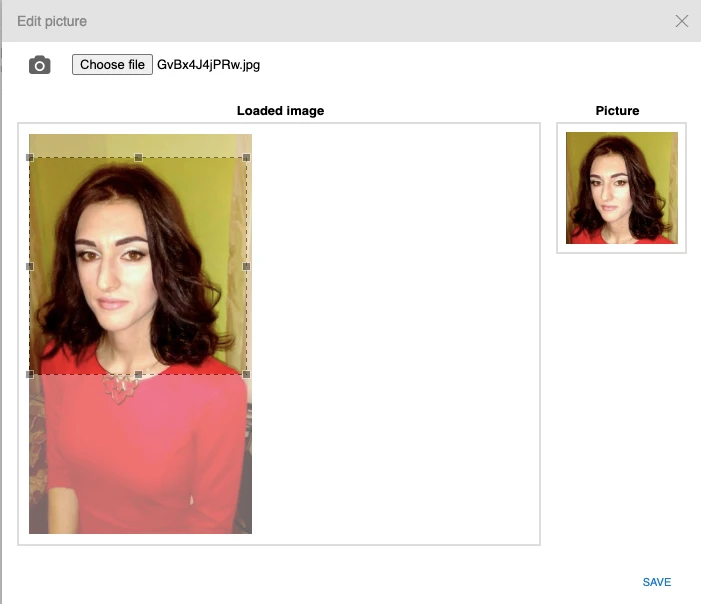Click the GvBx4J4jPRw.jpg file name

point(208,65)
